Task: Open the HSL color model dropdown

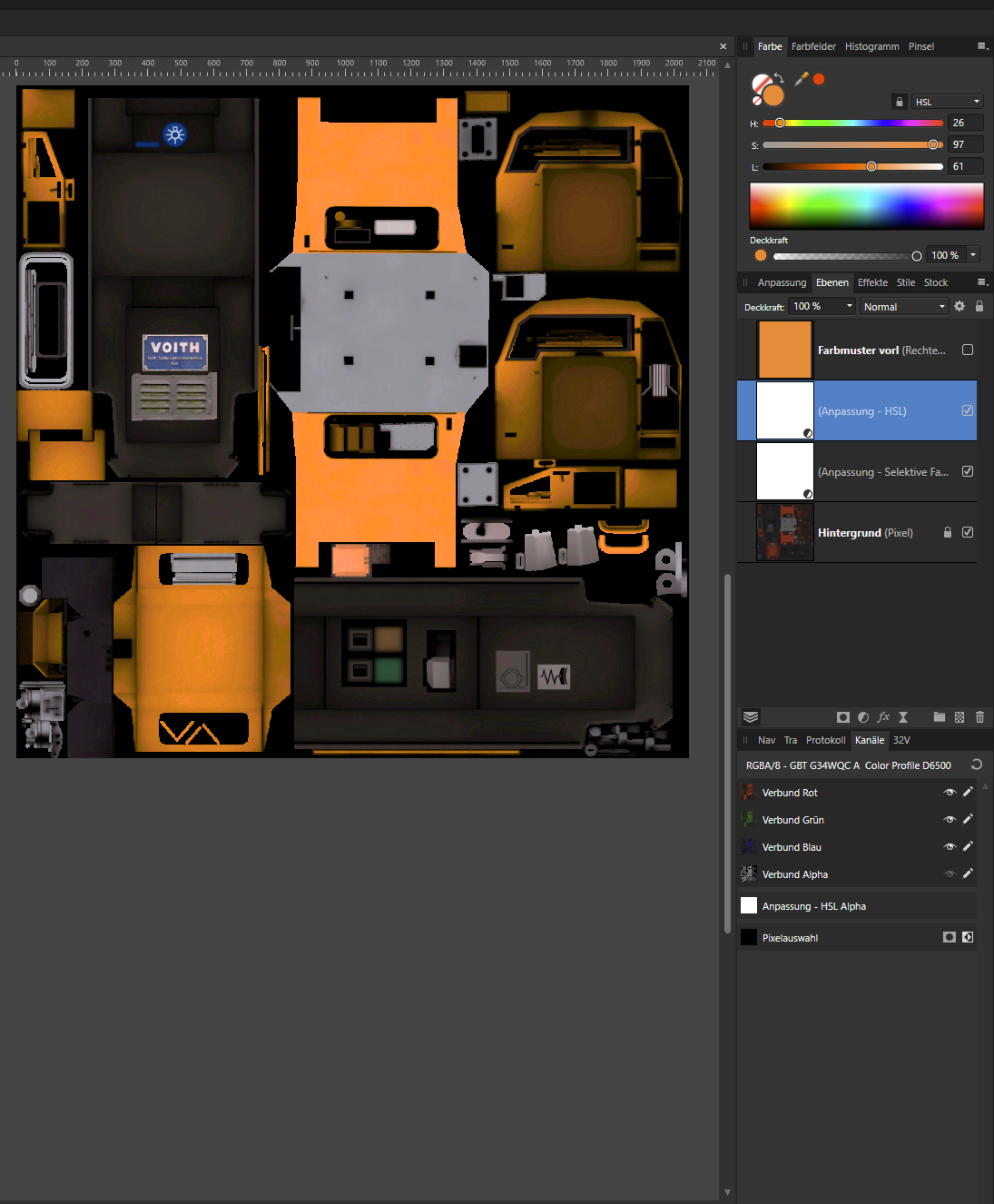Action: coord(947,102)
